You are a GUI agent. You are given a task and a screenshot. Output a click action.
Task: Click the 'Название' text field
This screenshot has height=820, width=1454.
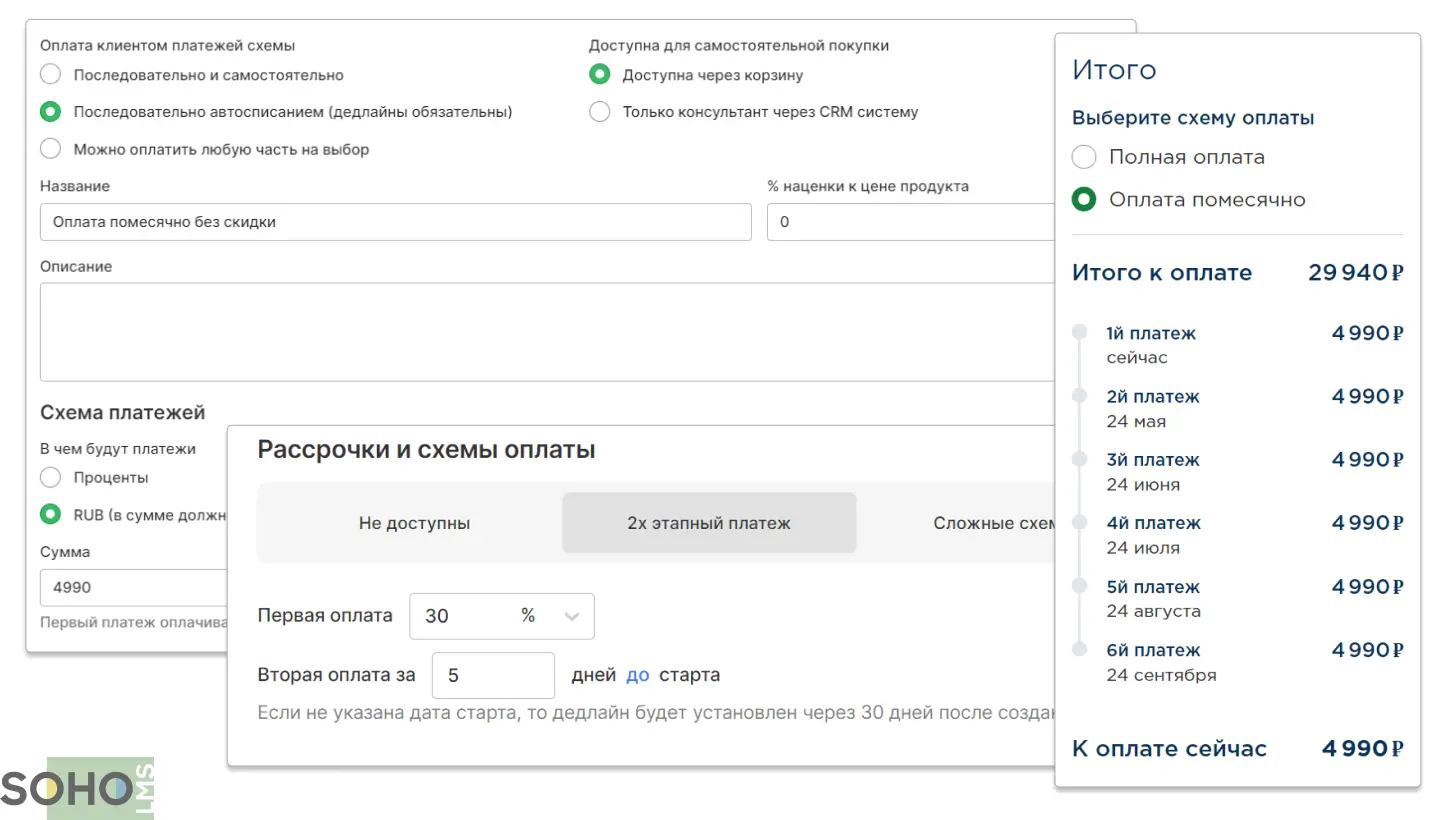396,222
